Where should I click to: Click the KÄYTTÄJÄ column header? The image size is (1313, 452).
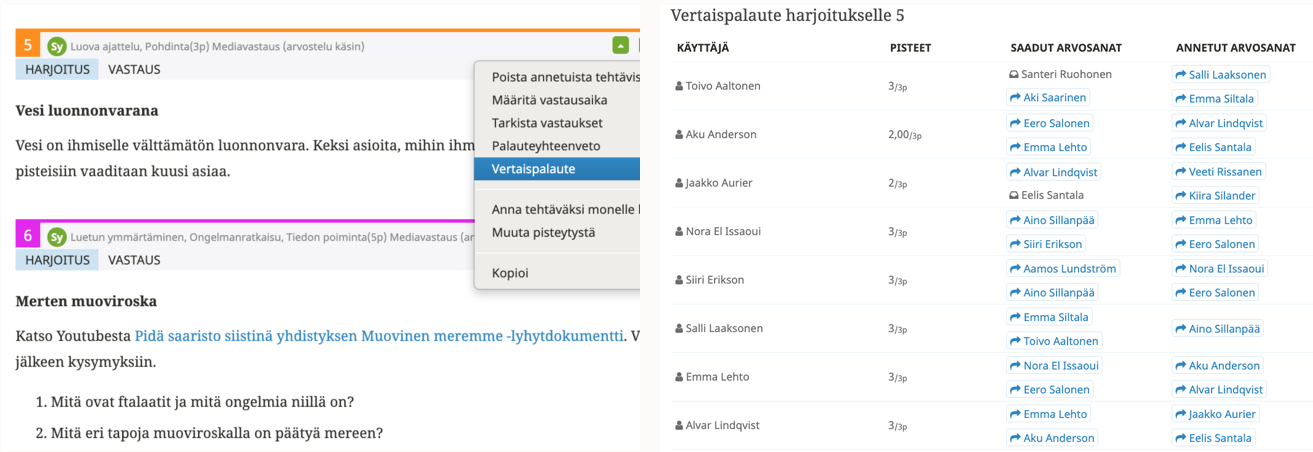click(704, 48)
